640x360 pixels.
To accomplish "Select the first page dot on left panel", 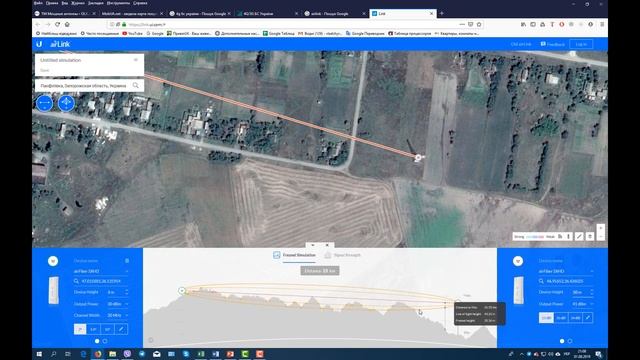I will pos(97,341).
